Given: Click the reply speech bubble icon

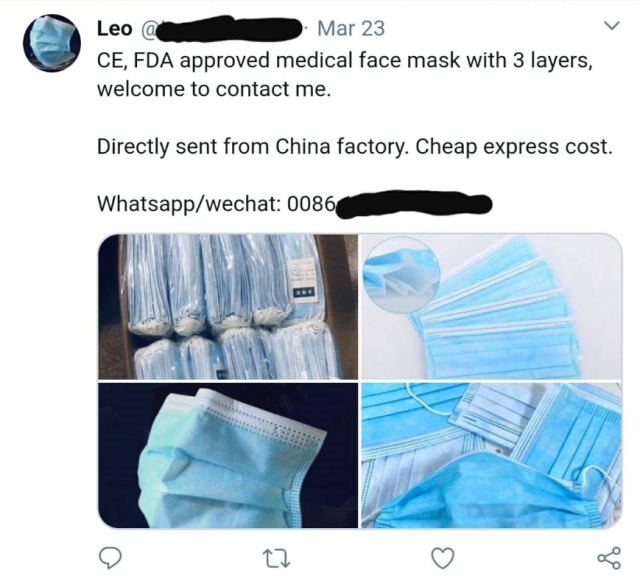Looking at the screenshot, I should (x=110, y=558).
